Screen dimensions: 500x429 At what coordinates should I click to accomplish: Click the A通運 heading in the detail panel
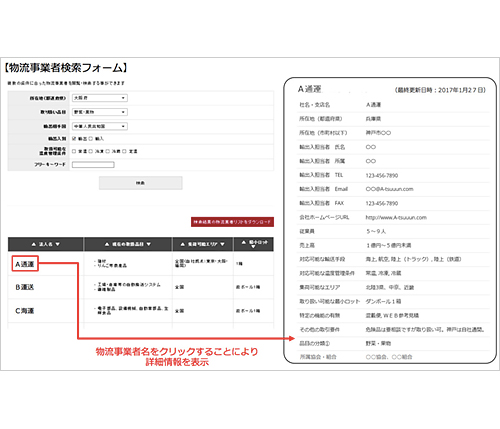coord(310,89)
